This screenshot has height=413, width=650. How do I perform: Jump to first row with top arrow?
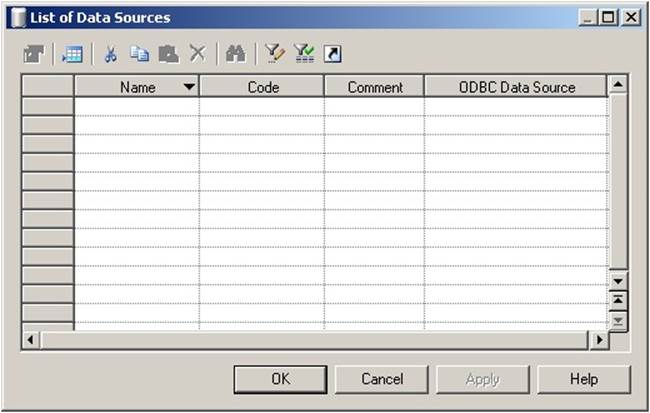click(x=618, y=300)
